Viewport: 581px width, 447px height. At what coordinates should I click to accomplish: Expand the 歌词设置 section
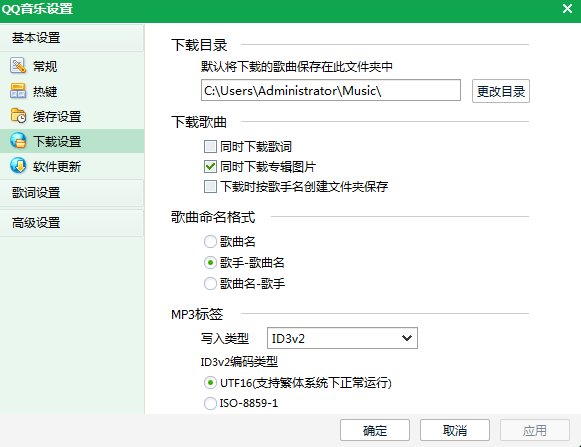pyautogui.click(x=72, y=193)
